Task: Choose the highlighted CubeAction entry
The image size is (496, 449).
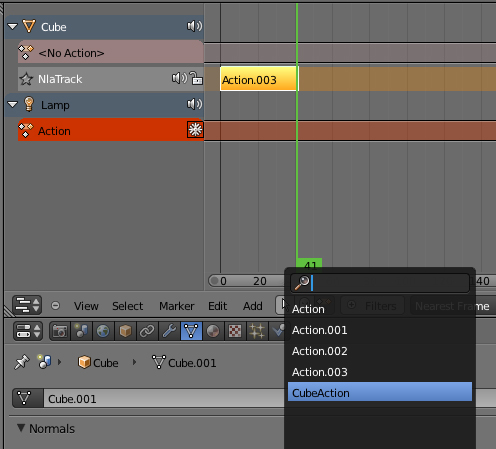Action: [x=380, y=392]
